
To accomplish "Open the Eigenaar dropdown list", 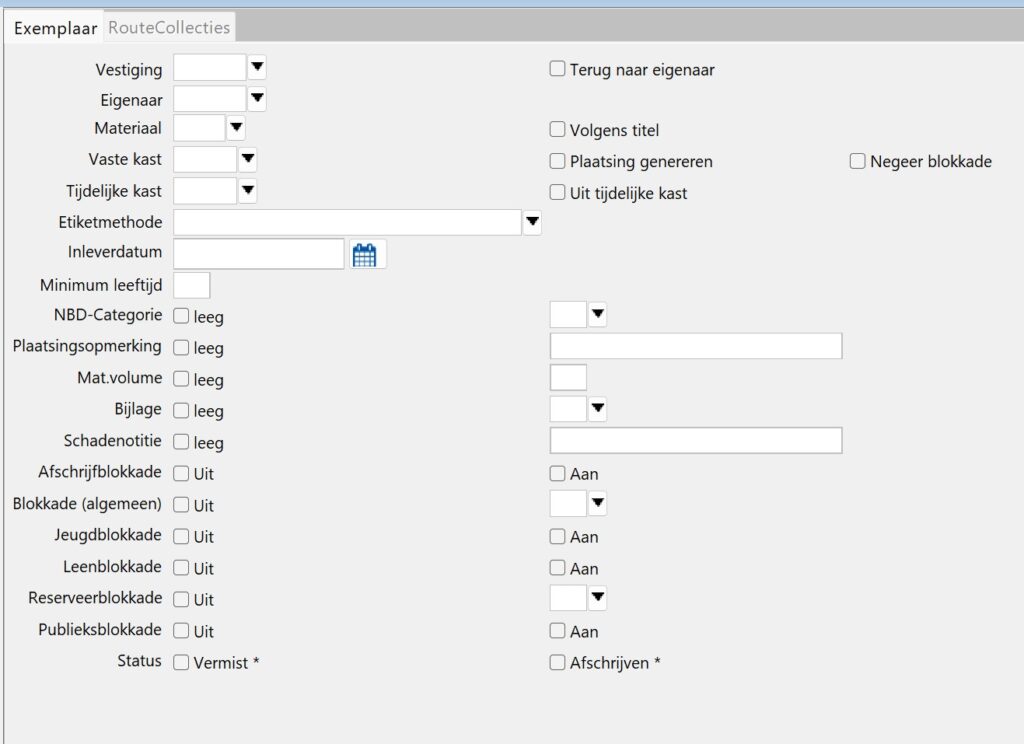I will tap(257, 98).
